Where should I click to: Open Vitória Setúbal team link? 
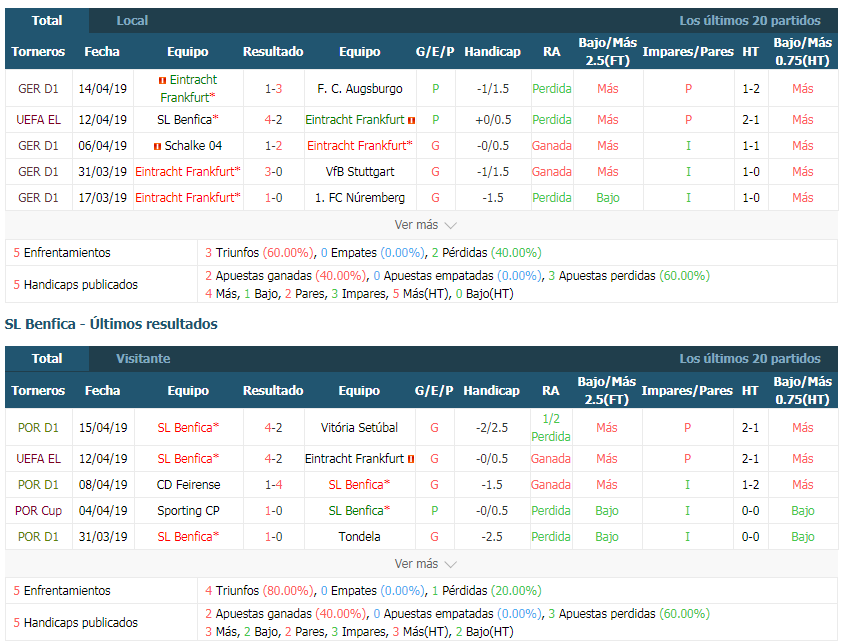point(359,428)
